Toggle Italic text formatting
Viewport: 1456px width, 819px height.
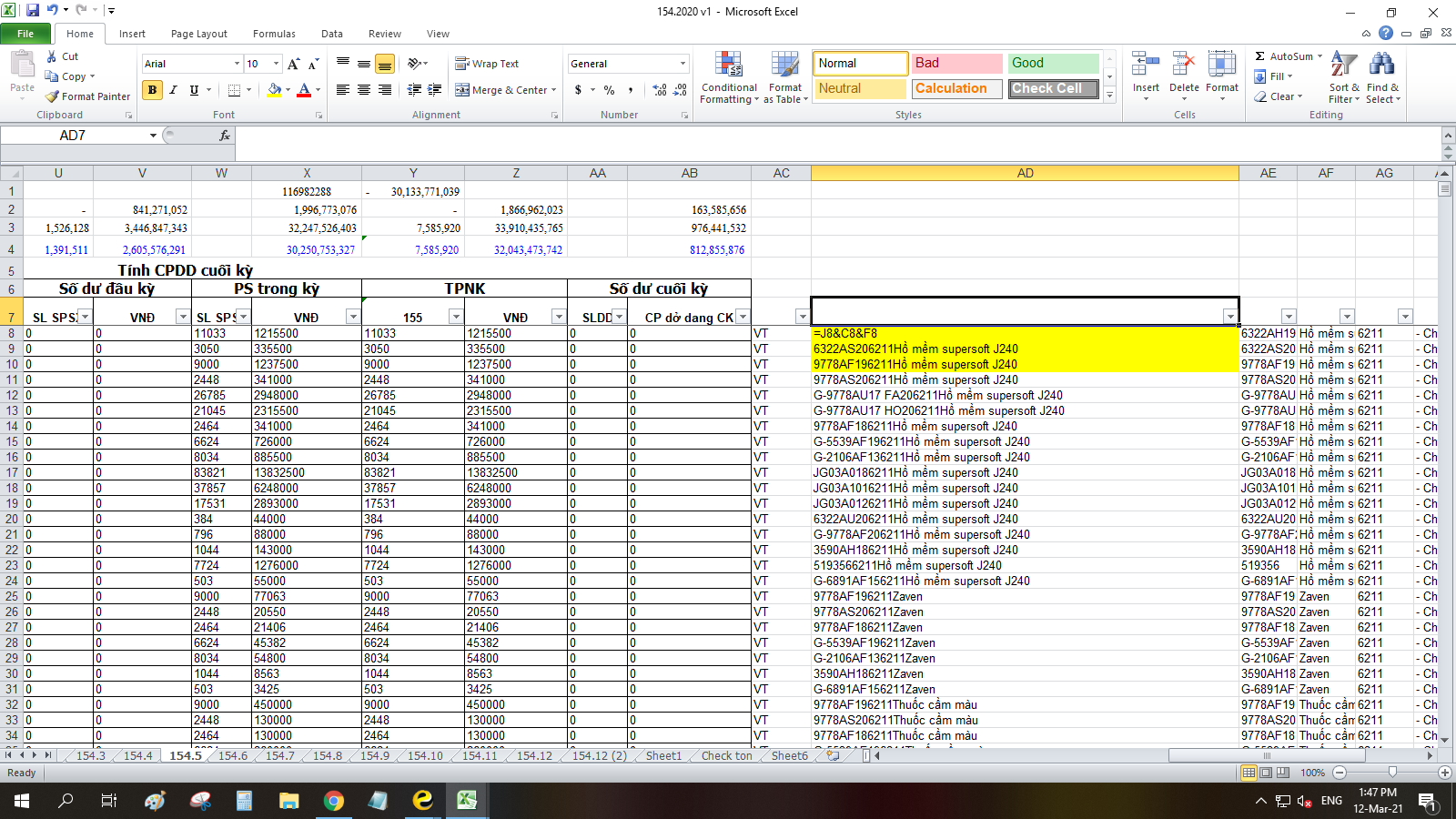(173, 90)
